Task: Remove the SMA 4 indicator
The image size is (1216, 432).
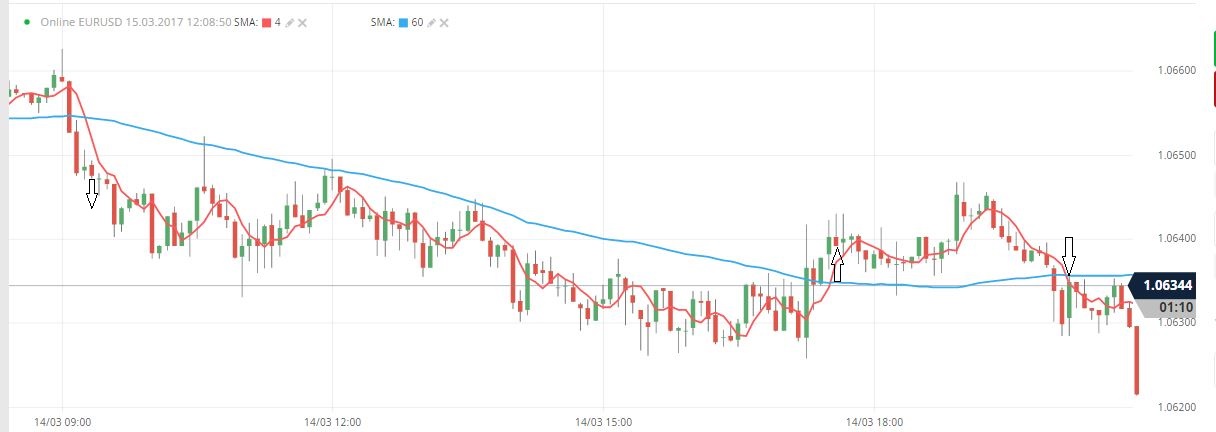Action: tap(302, 21)
